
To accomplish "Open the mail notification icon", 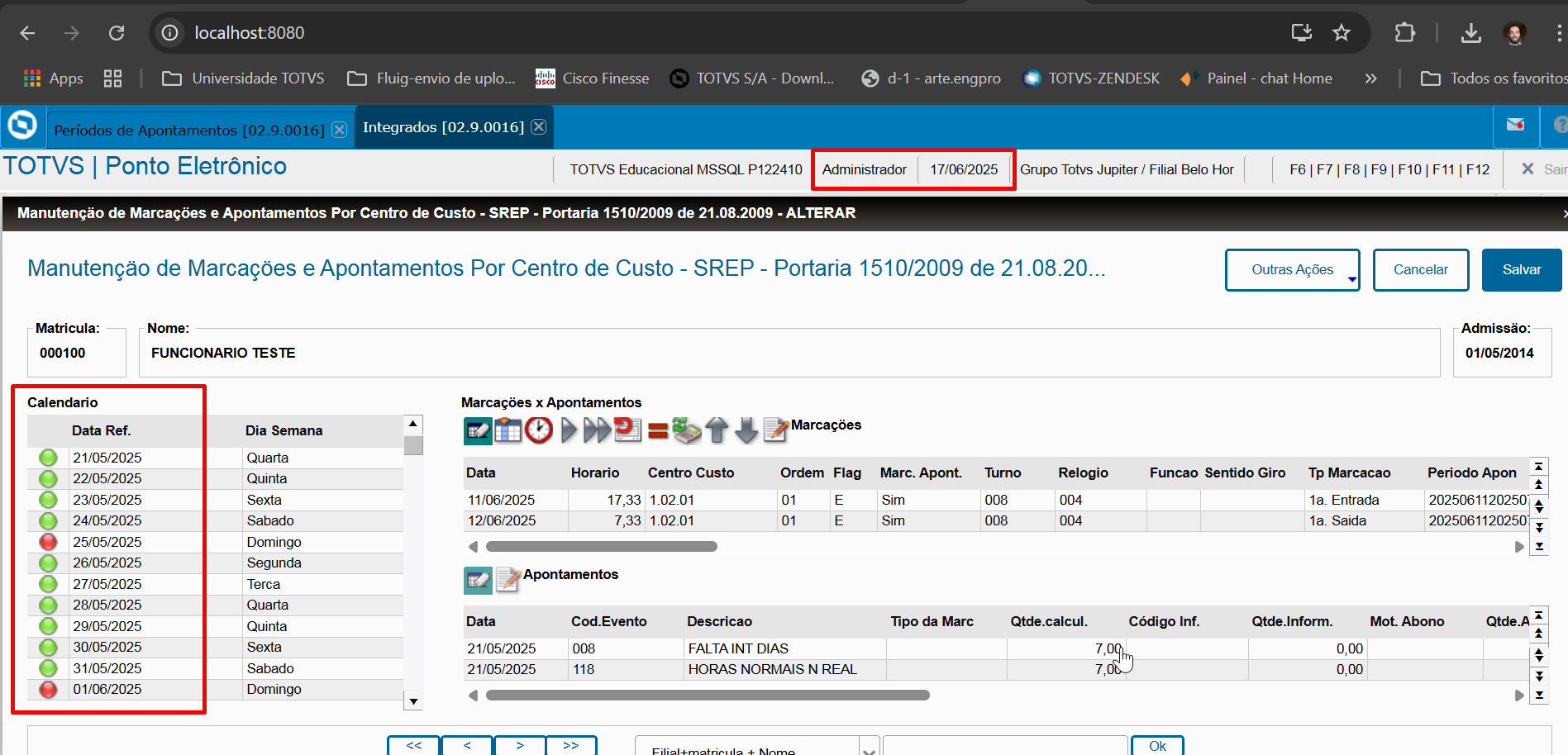I will tap(1515, 125).
